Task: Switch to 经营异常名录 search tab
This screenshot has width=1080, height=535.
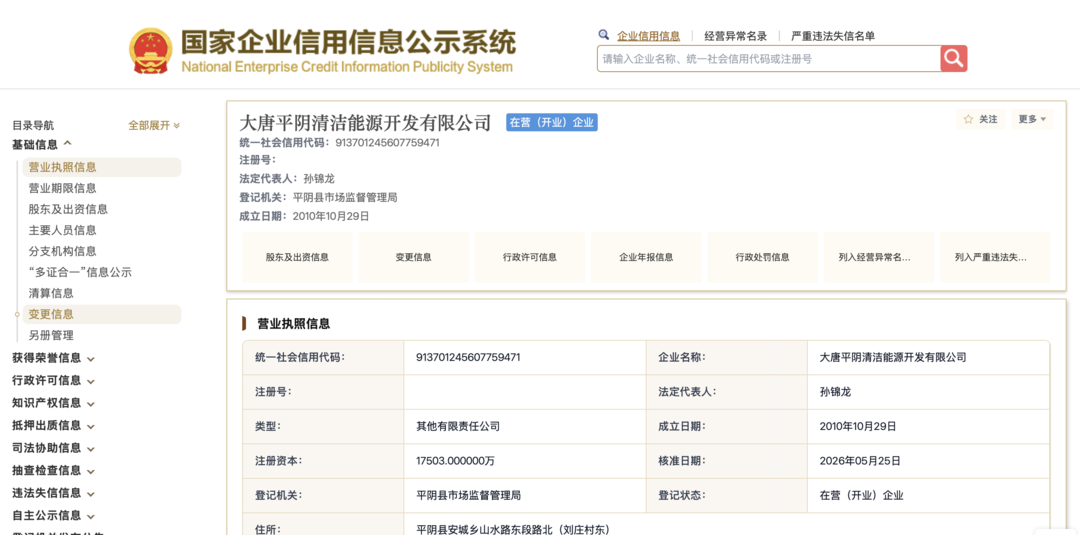Action: point(736,36)
